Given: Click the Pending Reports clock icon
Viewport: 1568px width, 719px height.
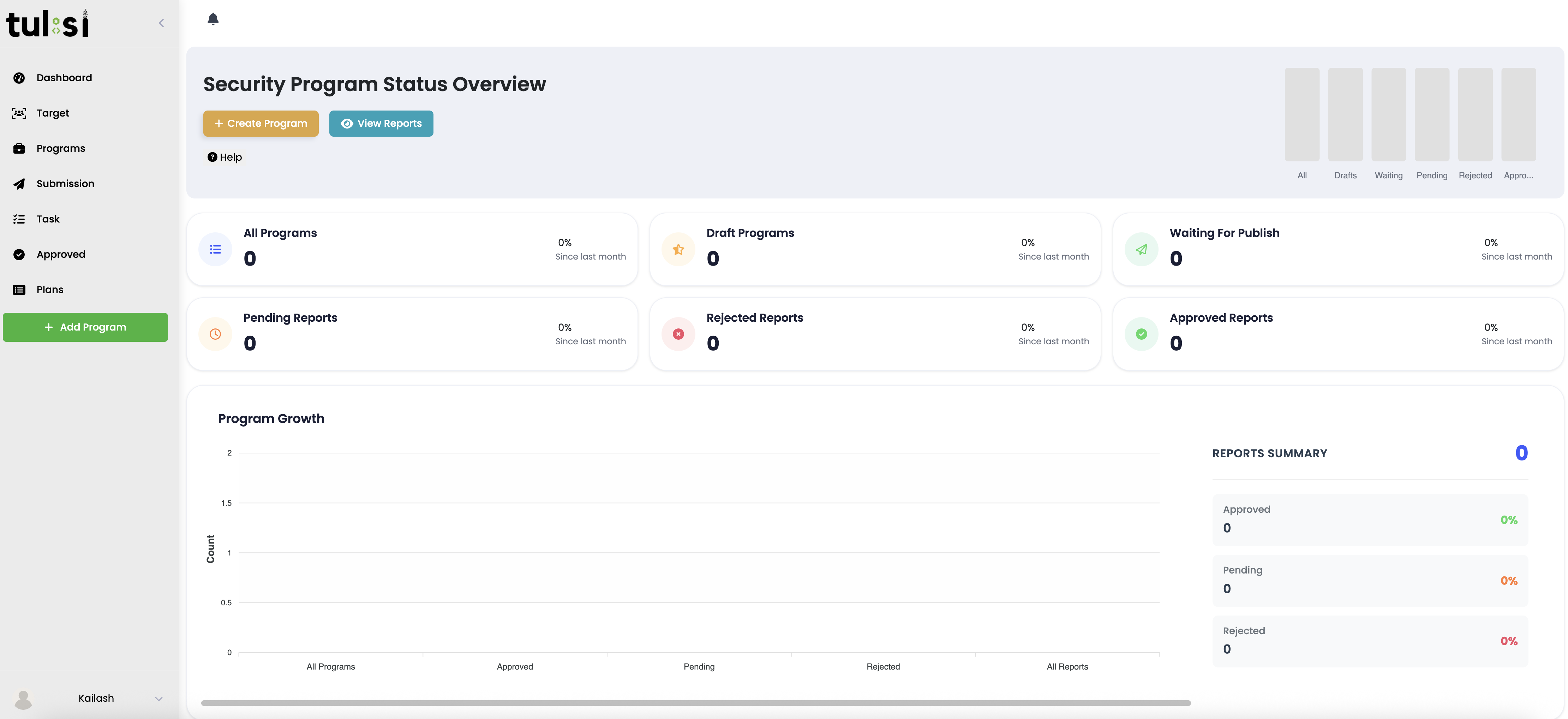Looking at the screenshot, I should click(x=215, y=334).
